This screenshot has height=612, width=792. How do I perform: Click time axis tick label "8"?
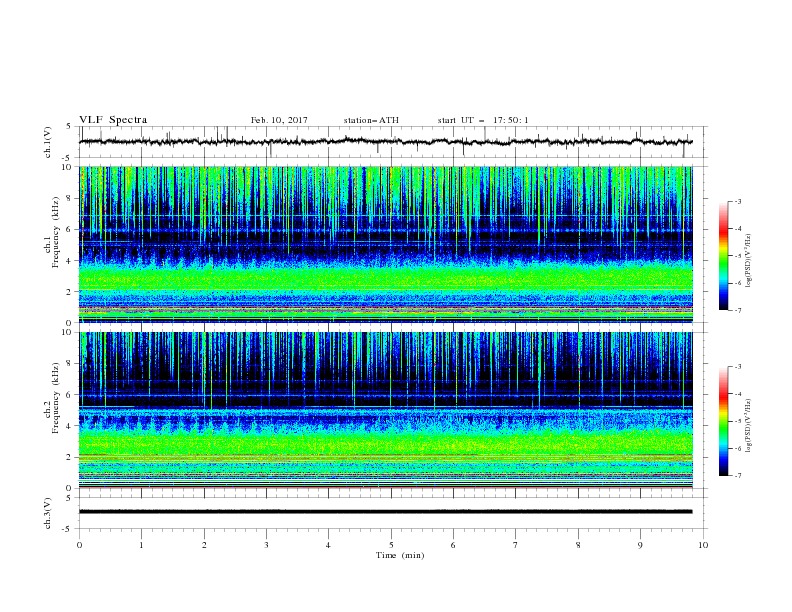click(578, 545)
